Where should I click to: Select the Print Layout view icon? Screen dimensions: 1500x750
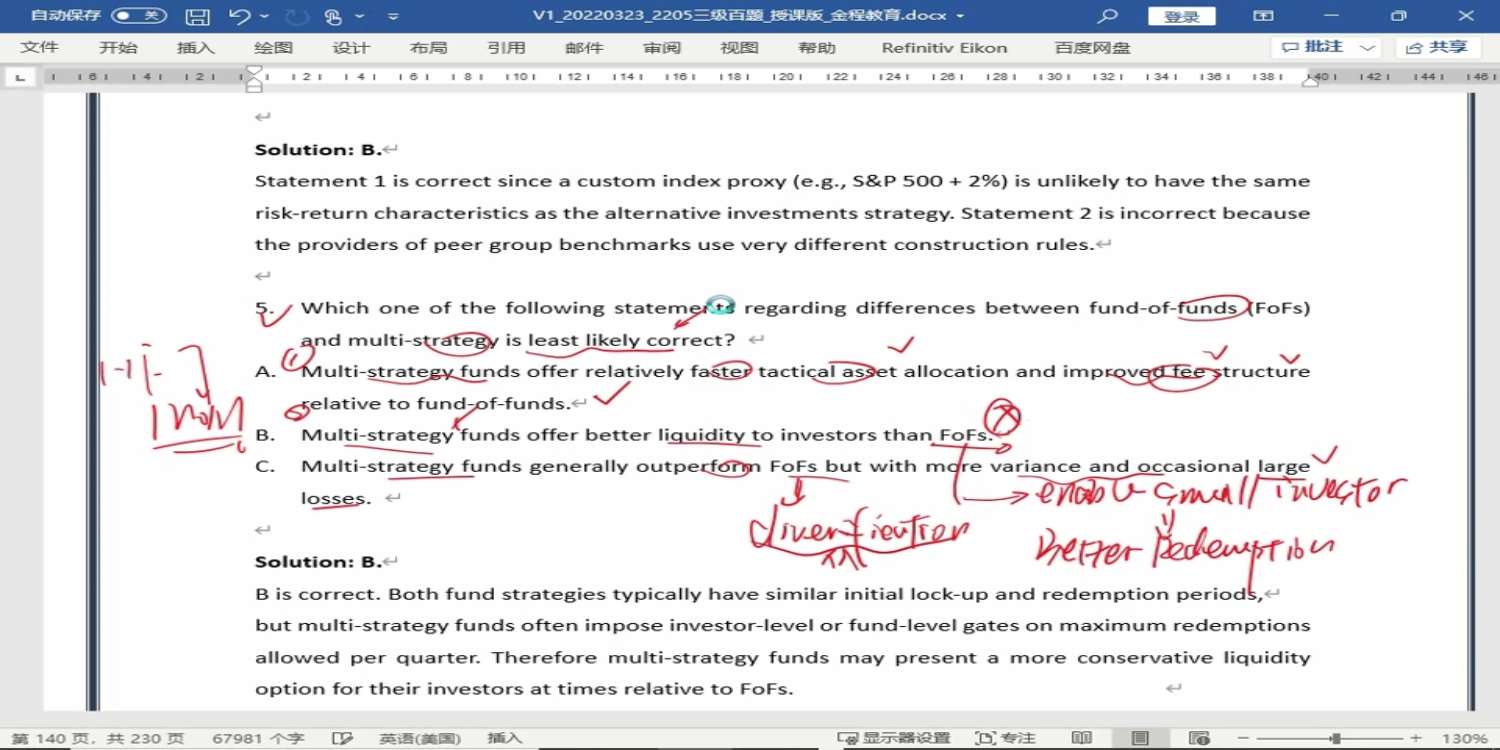tap(1140, 738)
